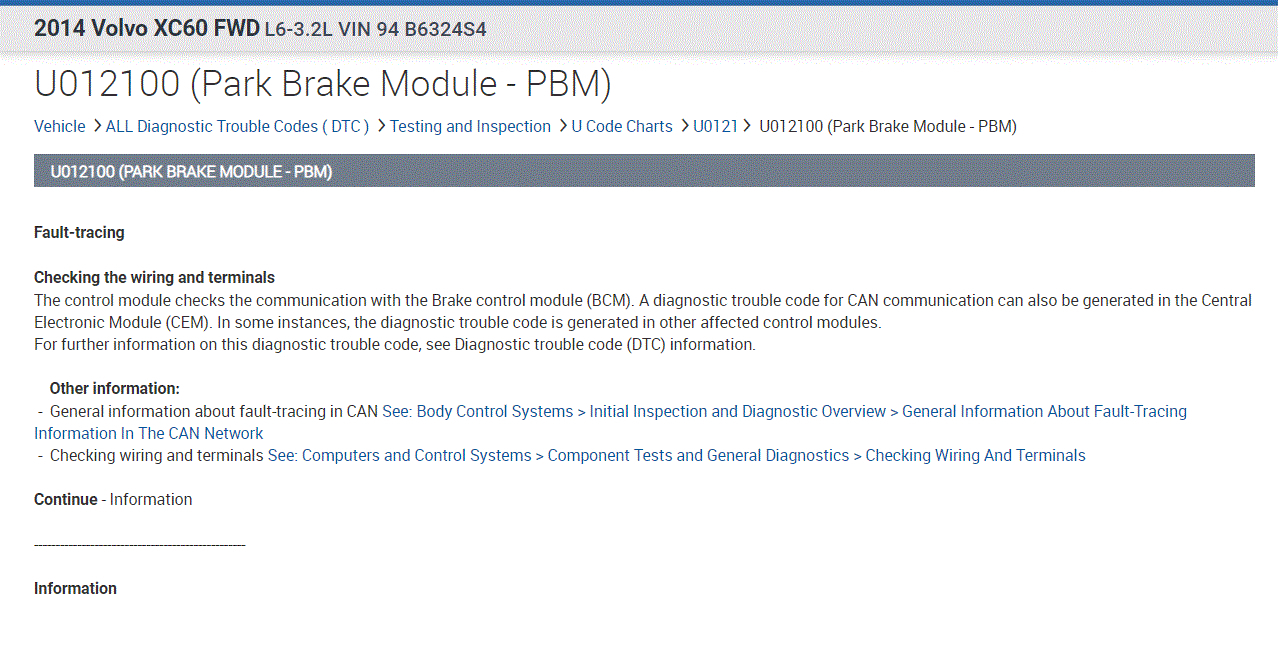Viewport: 1278px width, 660px height.
Task: Open See: Body Control Systems link
Action: [477, 411]
